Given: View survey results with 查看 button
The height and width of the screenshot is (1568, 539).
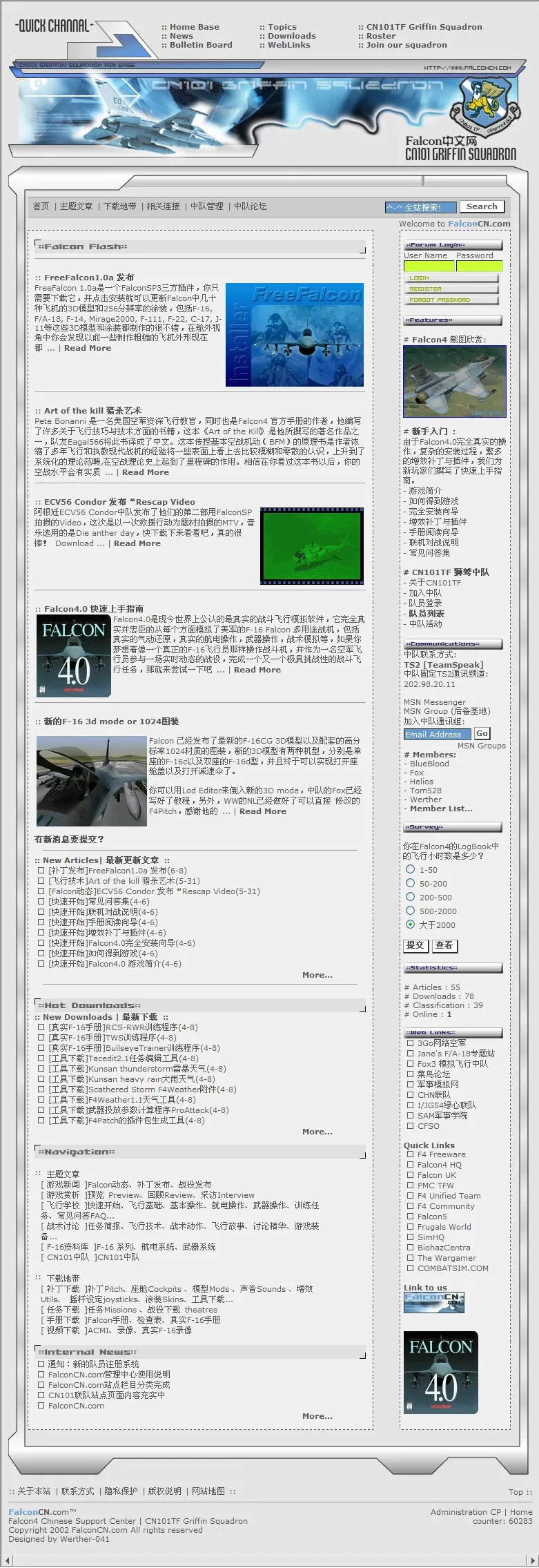Looking at the screenshot, I should pos(445,945).
